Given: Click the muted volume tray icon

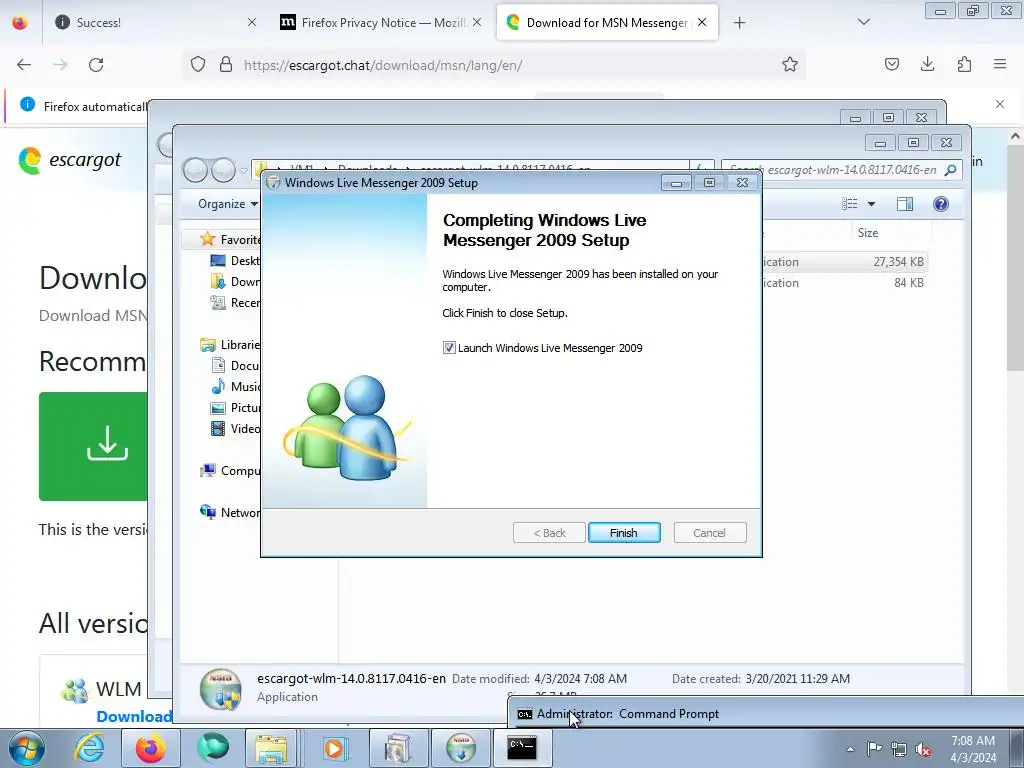Looking at the screenshot, I should pos(923,749).
